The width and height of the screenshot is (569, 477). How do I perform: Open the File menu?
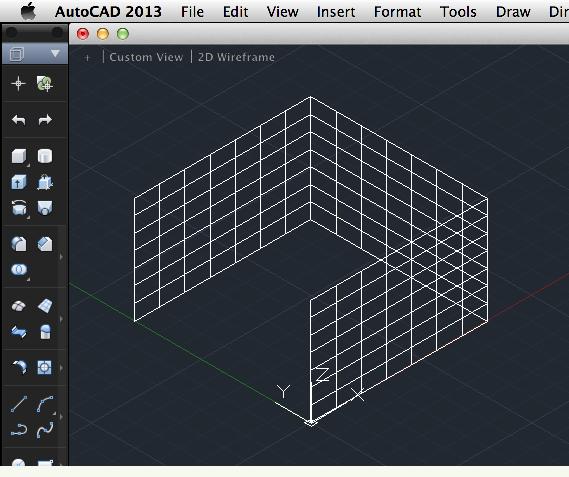pos(192,12)
